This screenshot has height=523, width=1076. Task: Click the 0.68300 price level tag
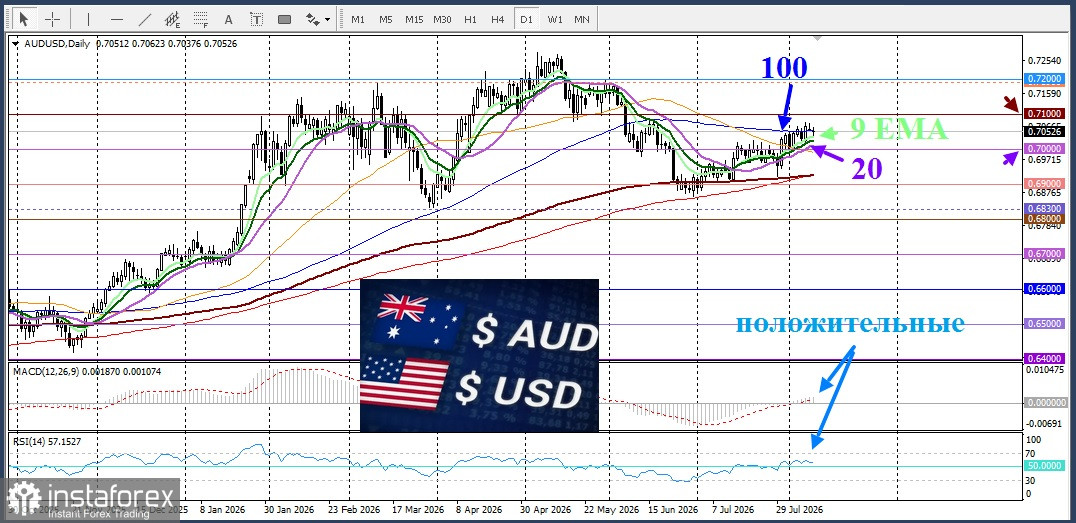(1042, 208)
